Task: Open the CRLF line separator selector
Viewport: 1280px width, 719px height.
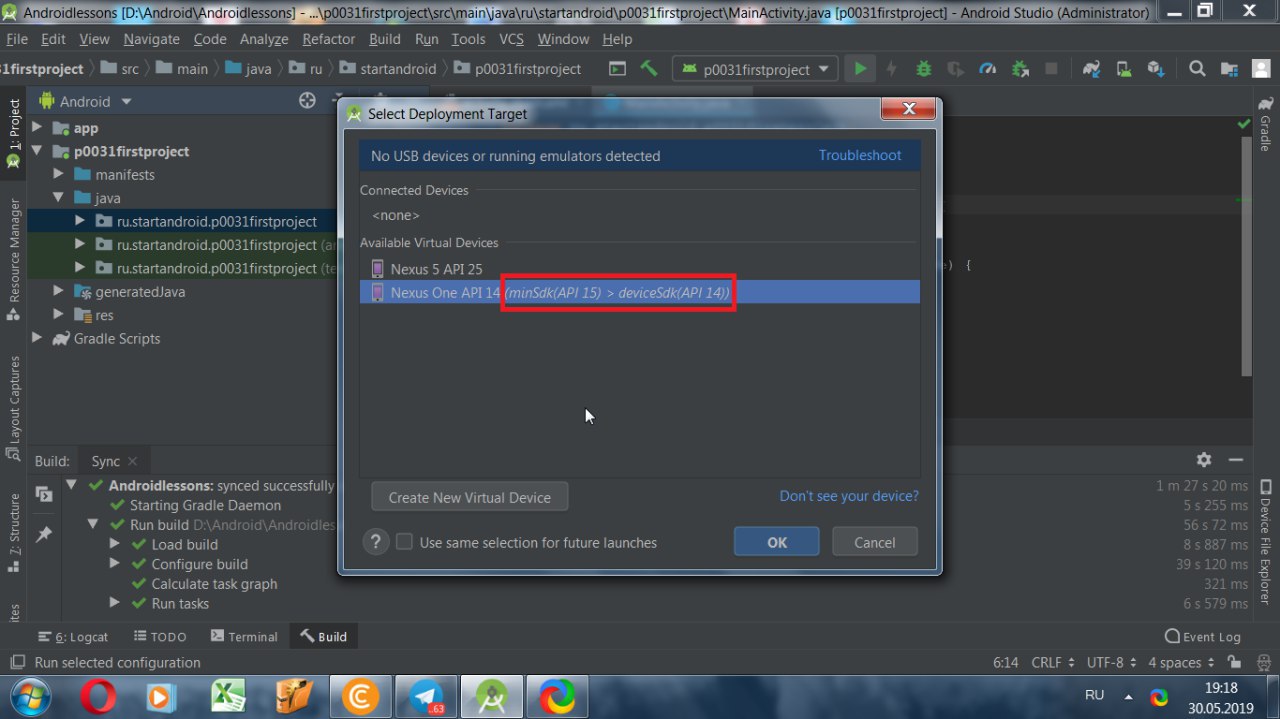Action: [x=1054, y=662]
